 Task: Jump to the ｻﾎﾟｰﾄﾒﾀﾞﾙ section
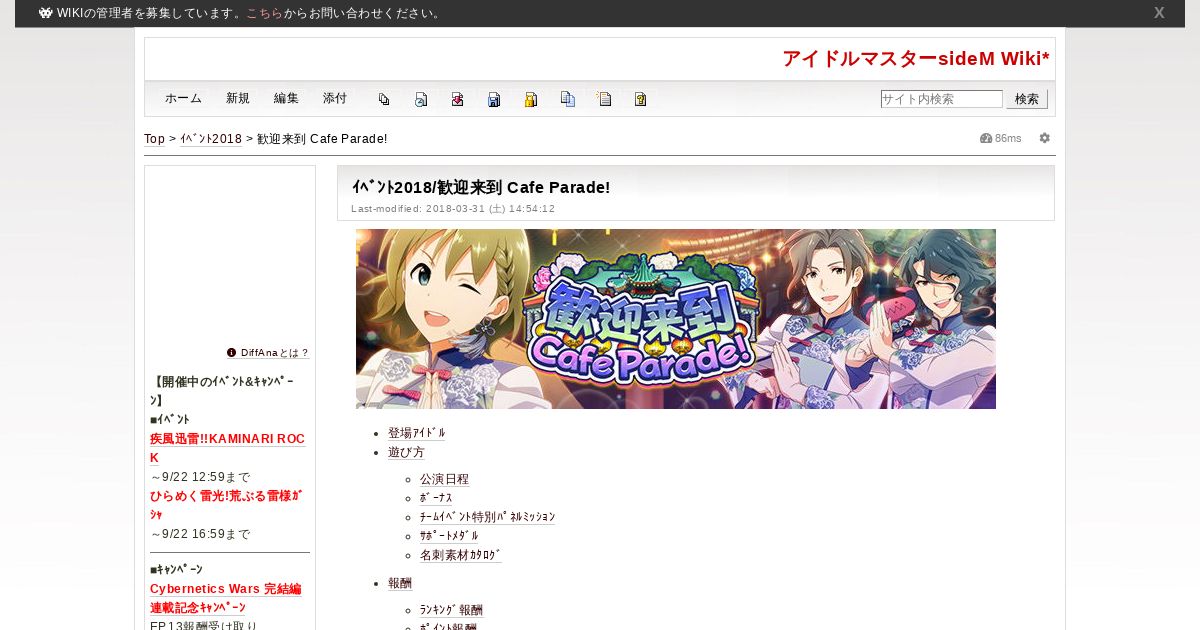pos(449,536)
